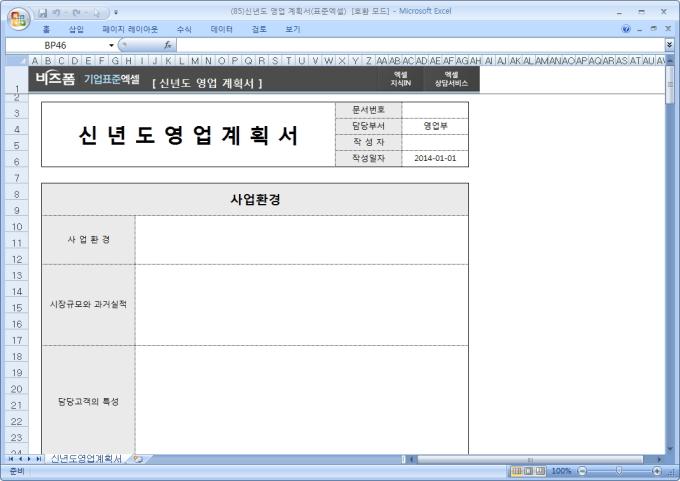Switch to Normal view in status bar

tap(517, 471)
